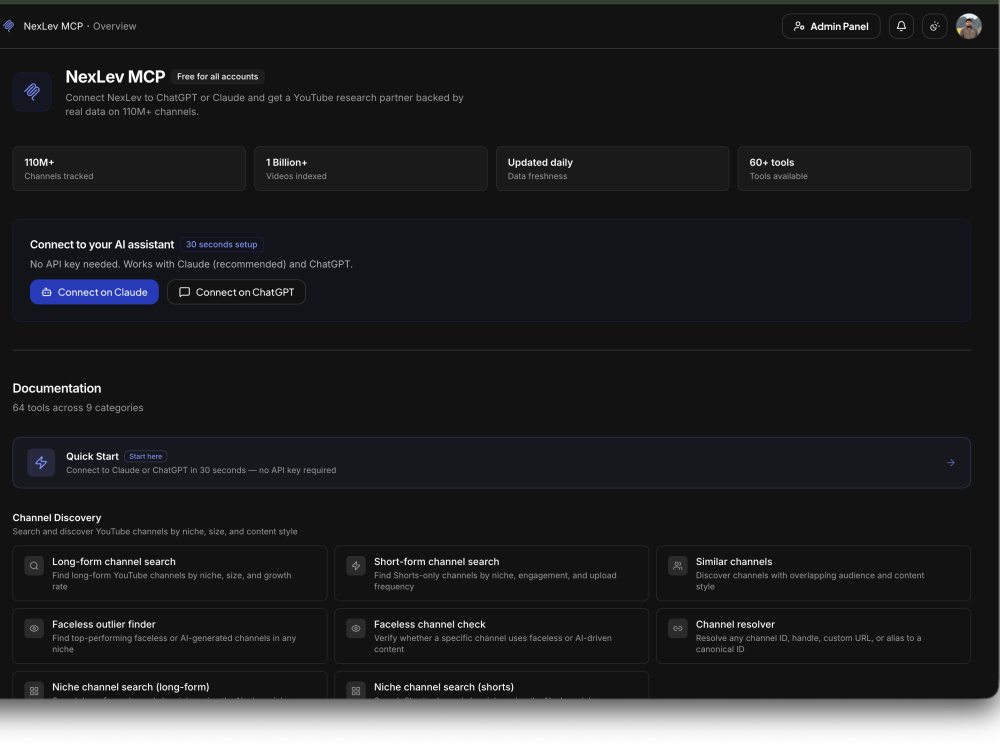This screenshot has height=750, width=1000.
Task: Click the arrow on Quick Start card
Action: [x=950, y=463]
